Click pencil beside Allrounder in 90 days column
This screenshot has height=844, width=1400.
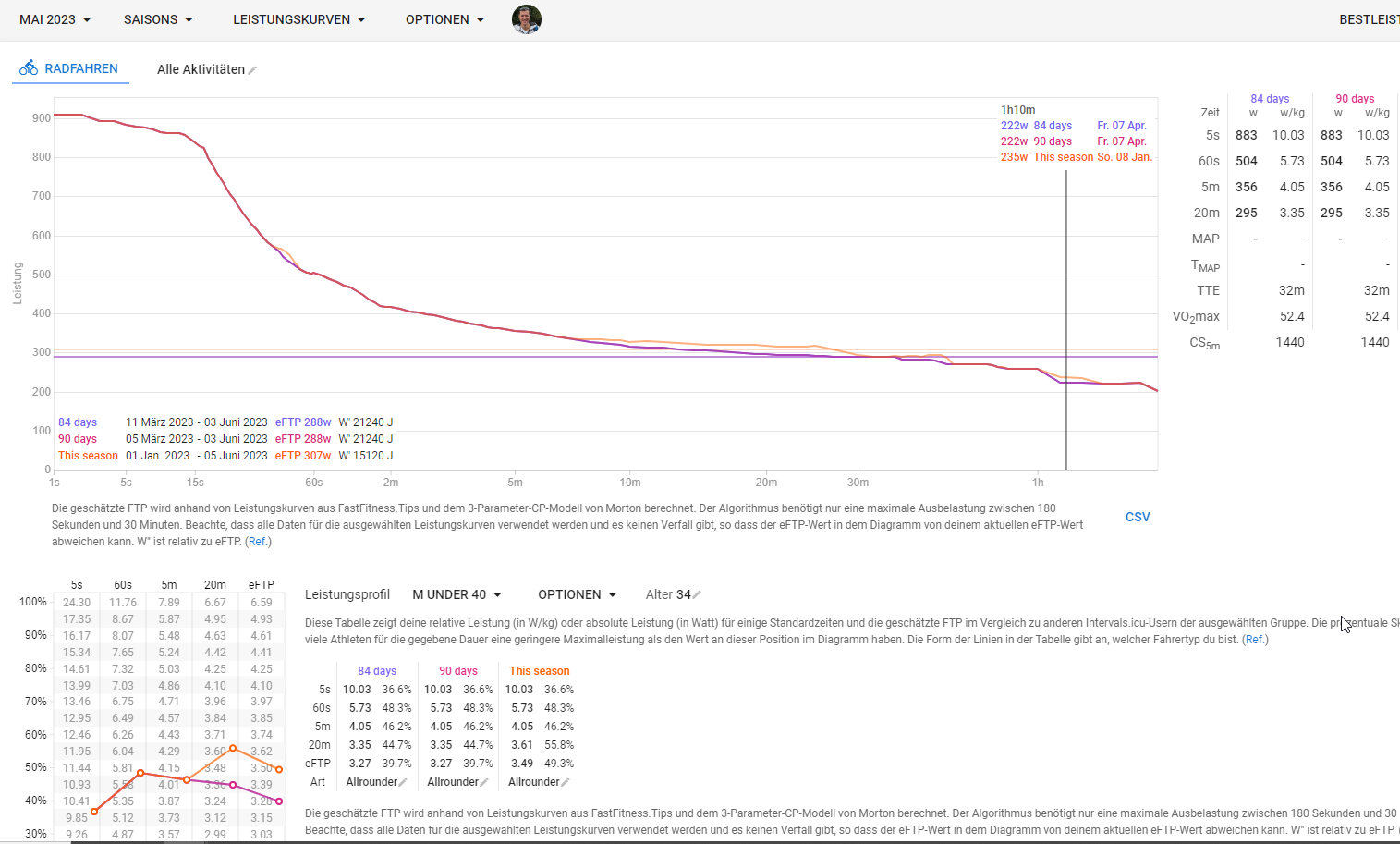coord(484,783)
